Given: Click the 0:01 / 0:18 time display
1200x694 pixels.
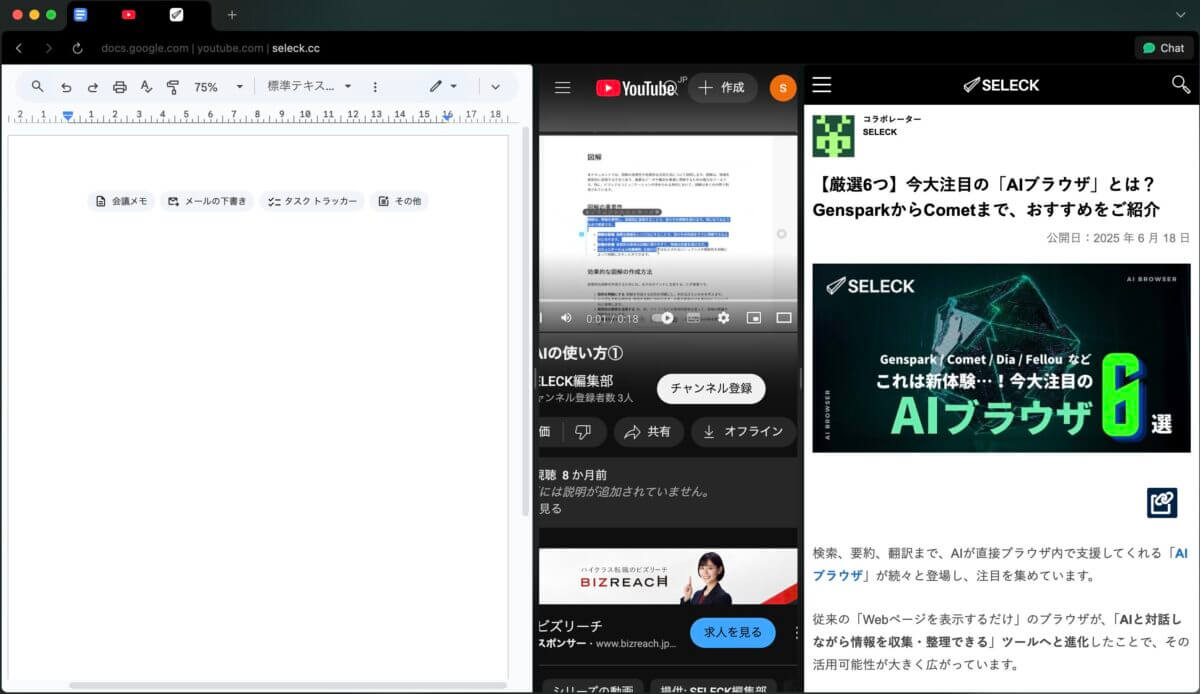Looking at the screenshot, I should 612,318.
